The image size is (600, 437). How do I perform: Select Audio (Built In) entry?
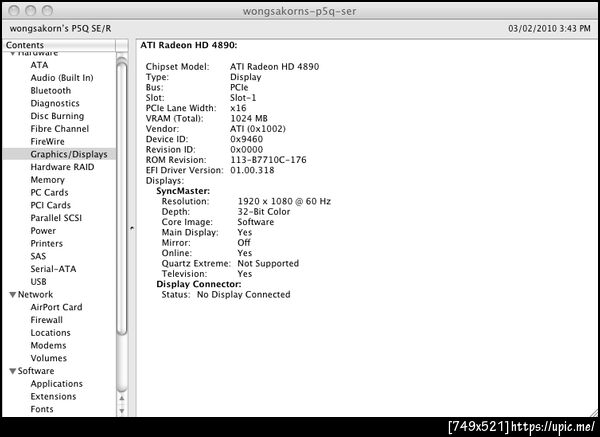[x=62, y=78]
